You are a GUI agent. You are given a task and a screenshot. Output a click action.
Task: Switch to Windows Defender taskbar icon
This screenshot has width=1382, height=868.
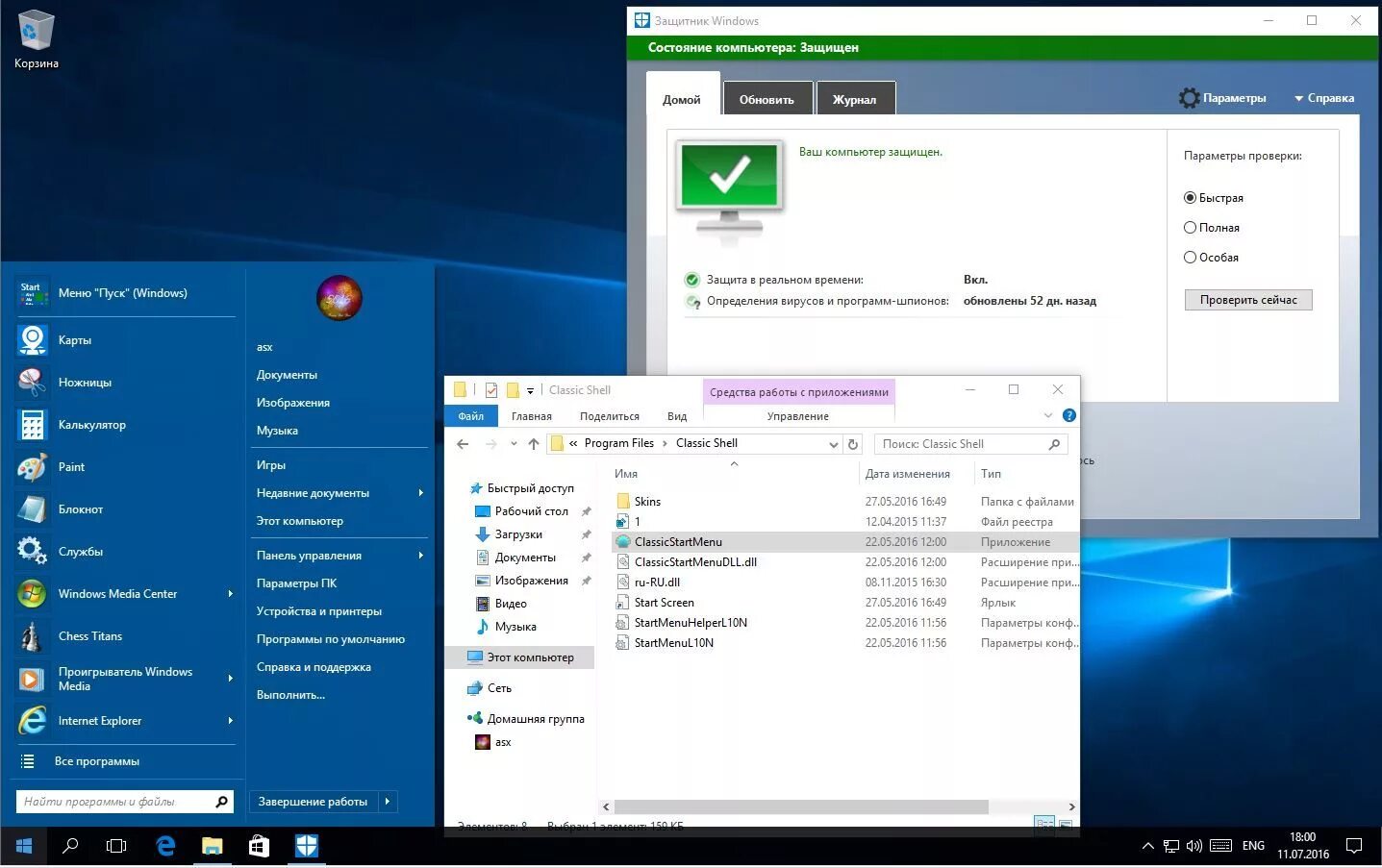click(x=306, y=847)
